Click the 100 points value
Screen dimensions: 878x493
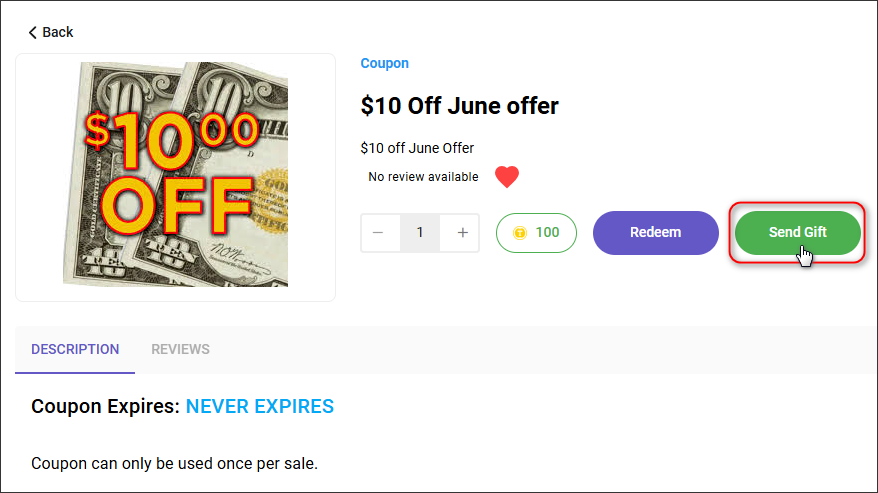point(547,232)
